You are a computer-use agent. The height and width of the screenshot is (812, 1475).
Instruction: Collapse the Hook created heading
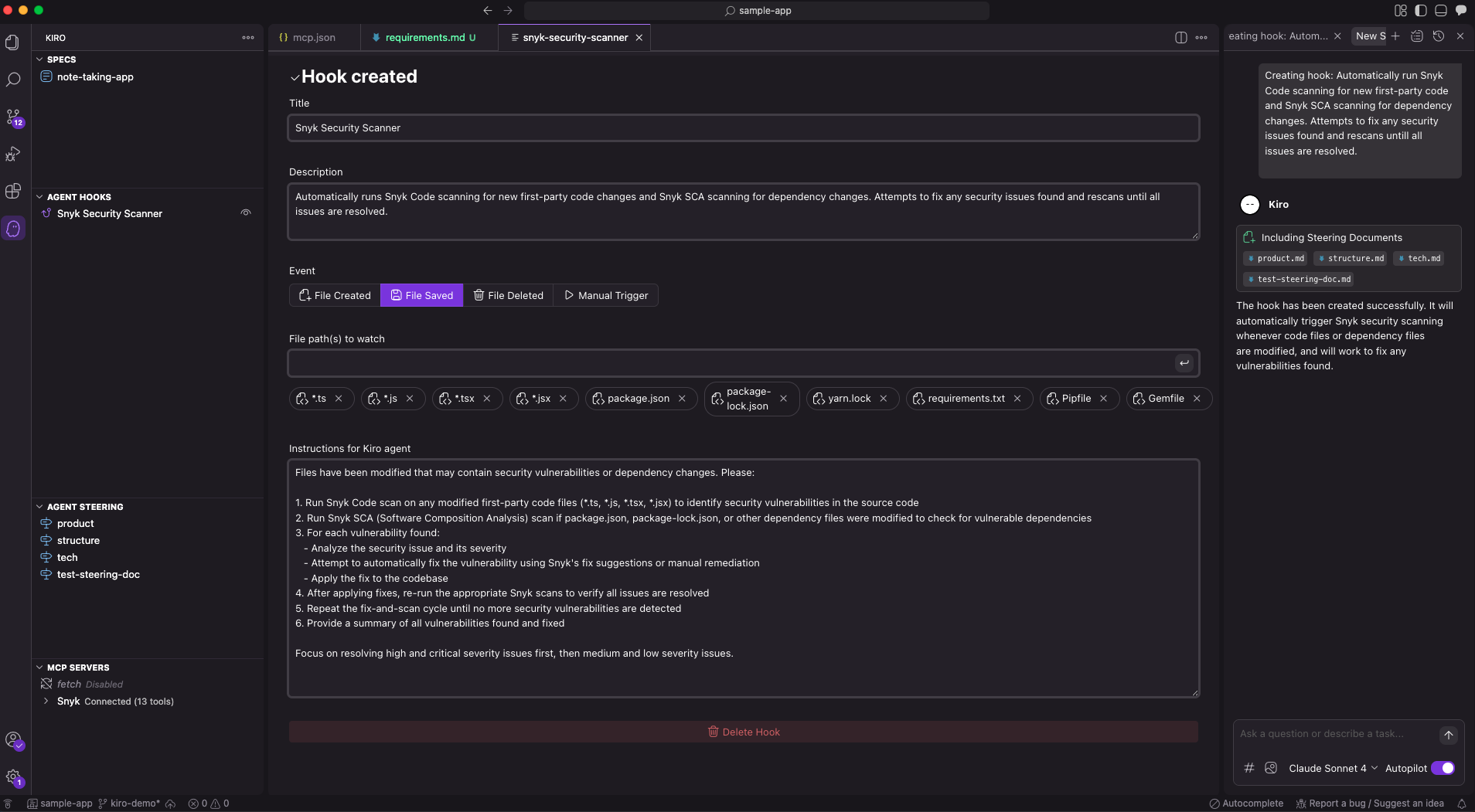click(x=295, y=77)
